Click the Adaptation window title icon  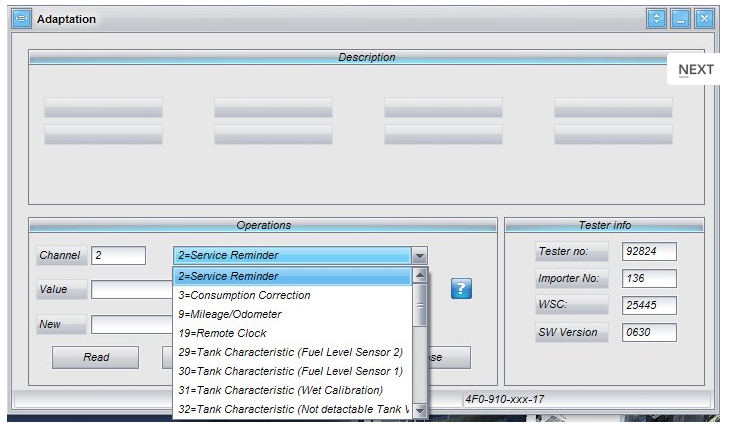pos(21,19)
